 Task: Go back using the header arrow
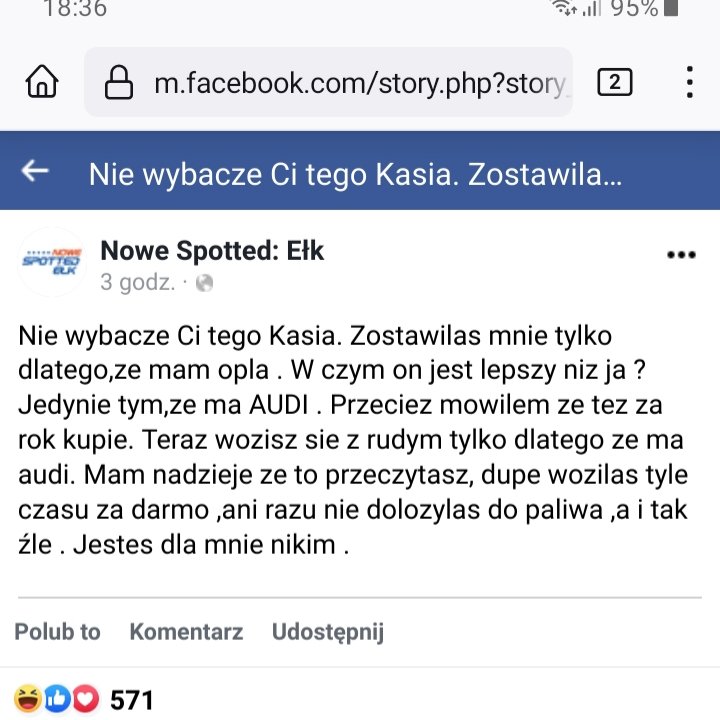(x=36, y=172)
